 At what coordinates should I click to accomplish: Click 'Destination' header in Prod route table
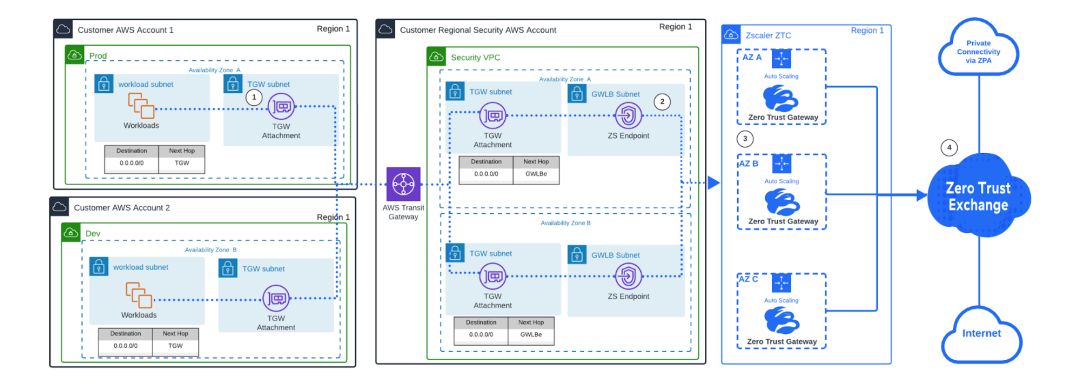pyautogui.click(x=132, y=152)
